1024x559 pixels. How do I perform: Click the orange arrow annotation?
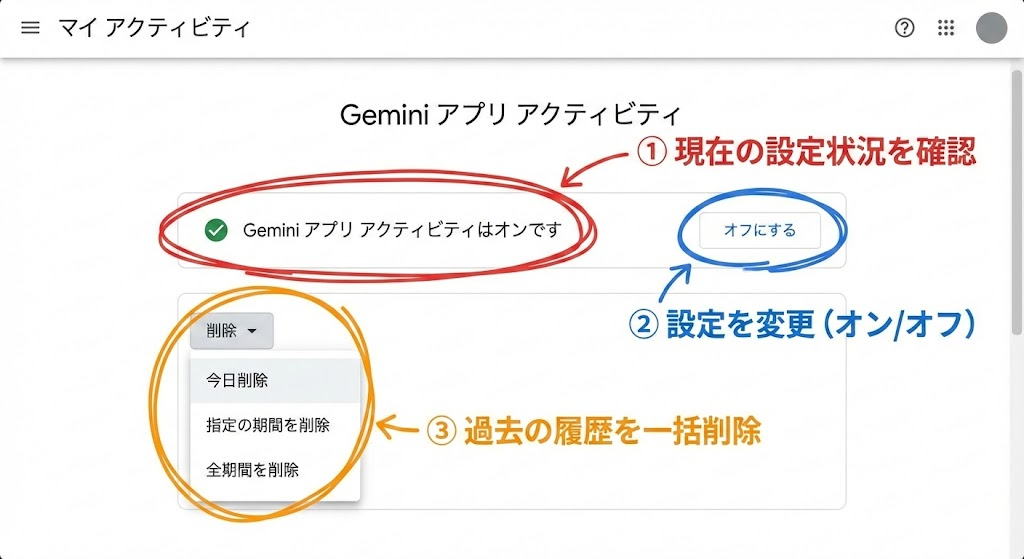coord(397,429)
